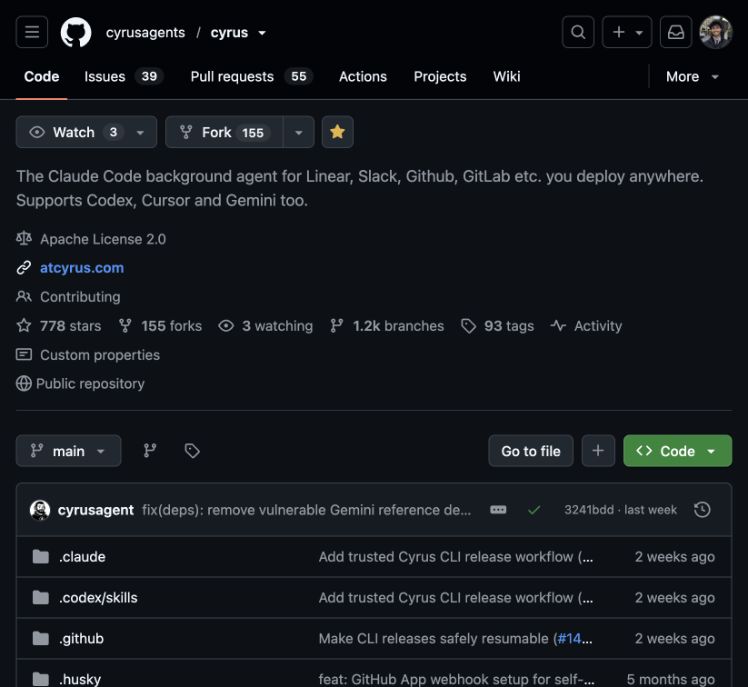Open the notifications inbox icon

(x=675, y=32)
